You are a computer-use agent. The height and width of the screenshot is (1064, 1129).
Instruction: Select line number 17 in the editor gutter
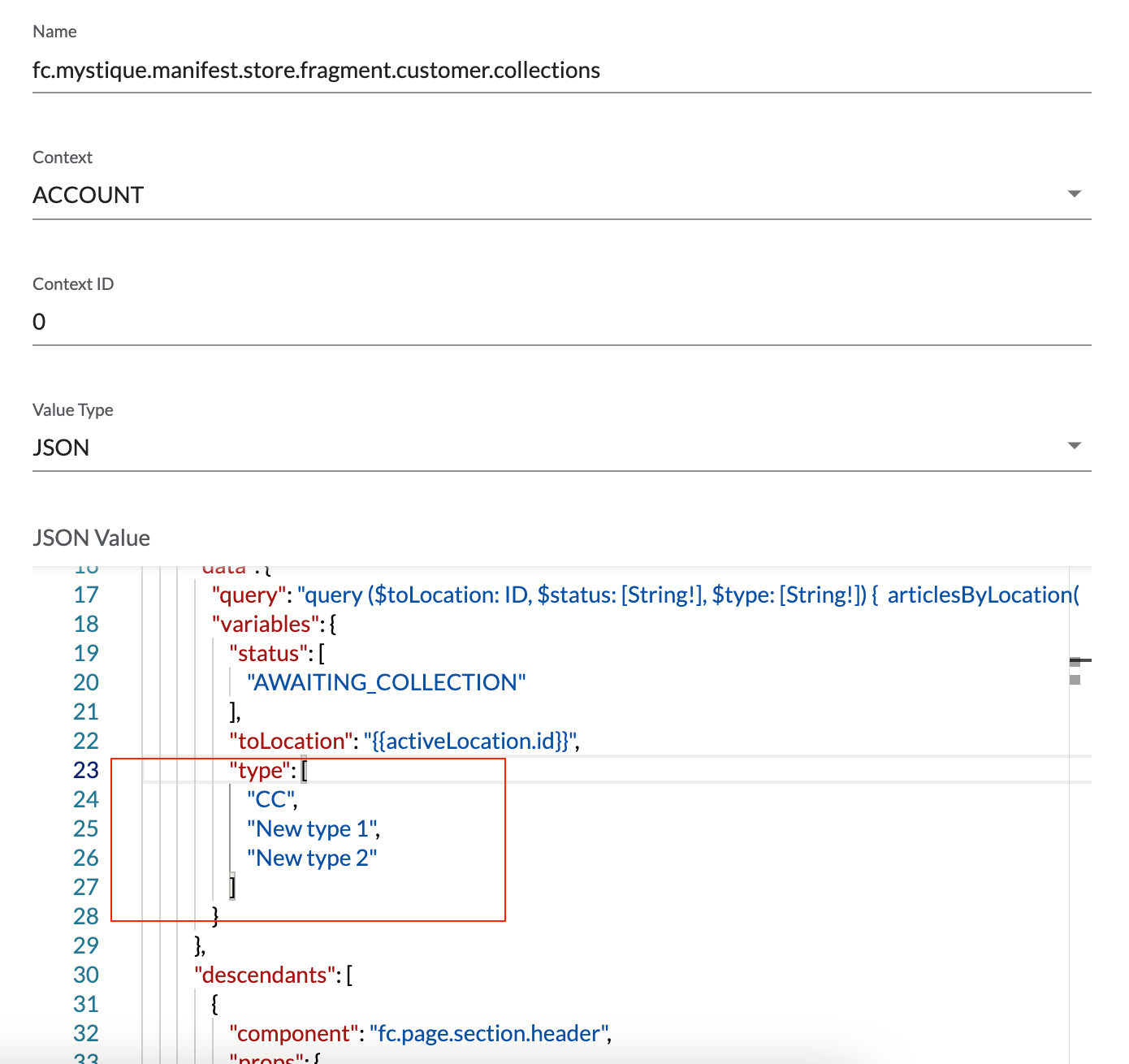[x=86, y=595]
